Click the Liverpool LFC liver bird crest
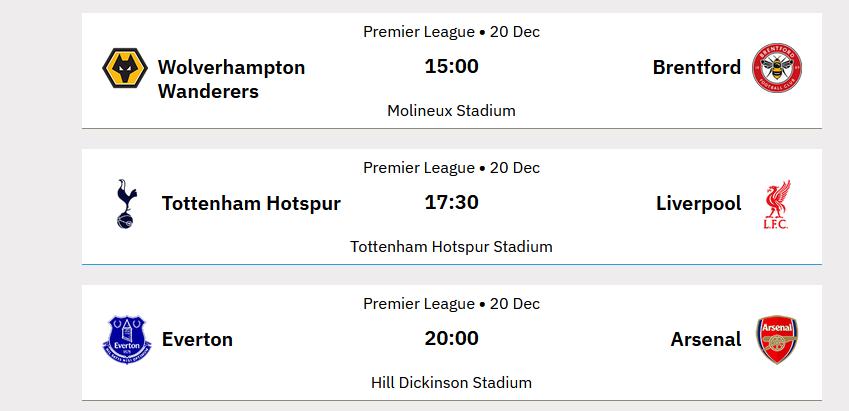 click(777, 204)
